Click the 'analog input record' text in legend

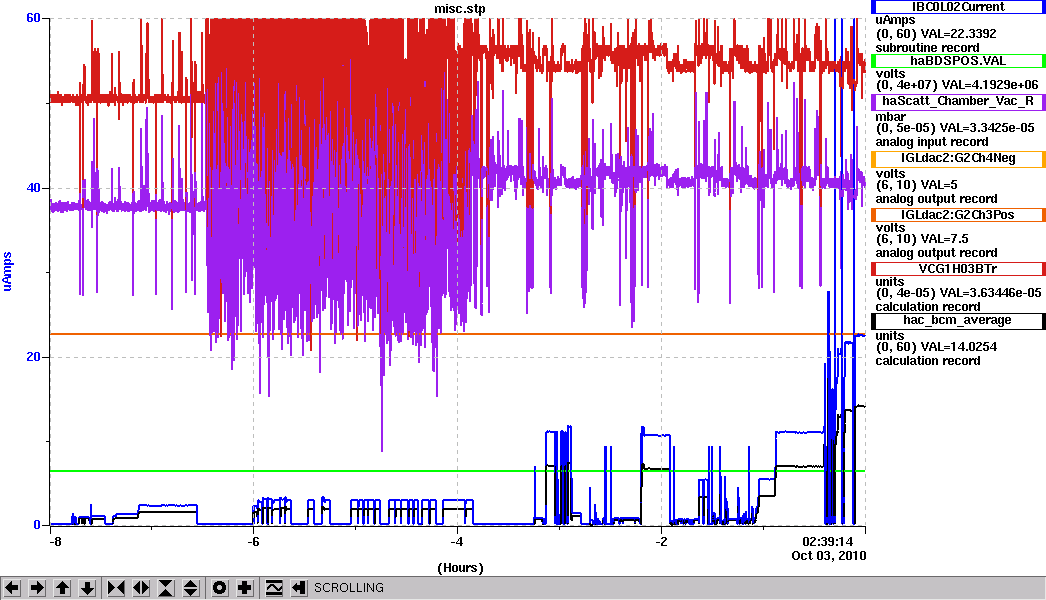click(932, 141)
